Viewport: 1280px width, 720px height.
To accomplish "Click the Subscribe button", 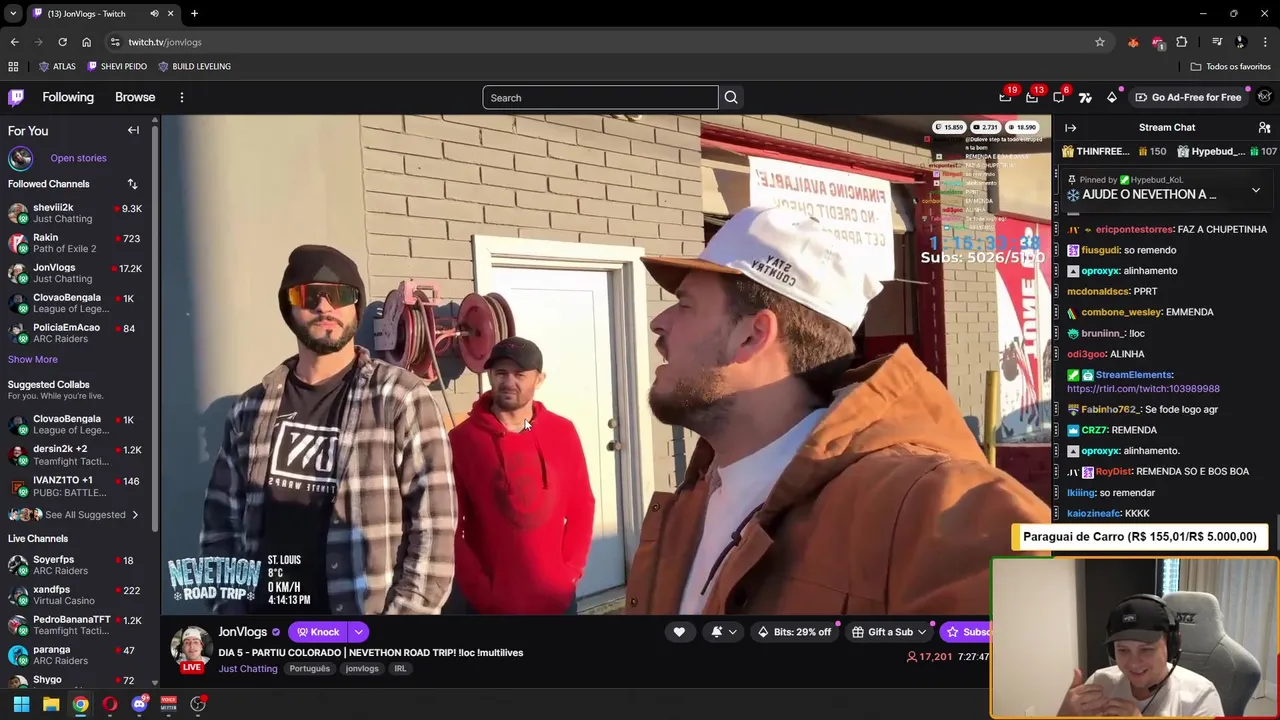I will (x=966, y=632).
